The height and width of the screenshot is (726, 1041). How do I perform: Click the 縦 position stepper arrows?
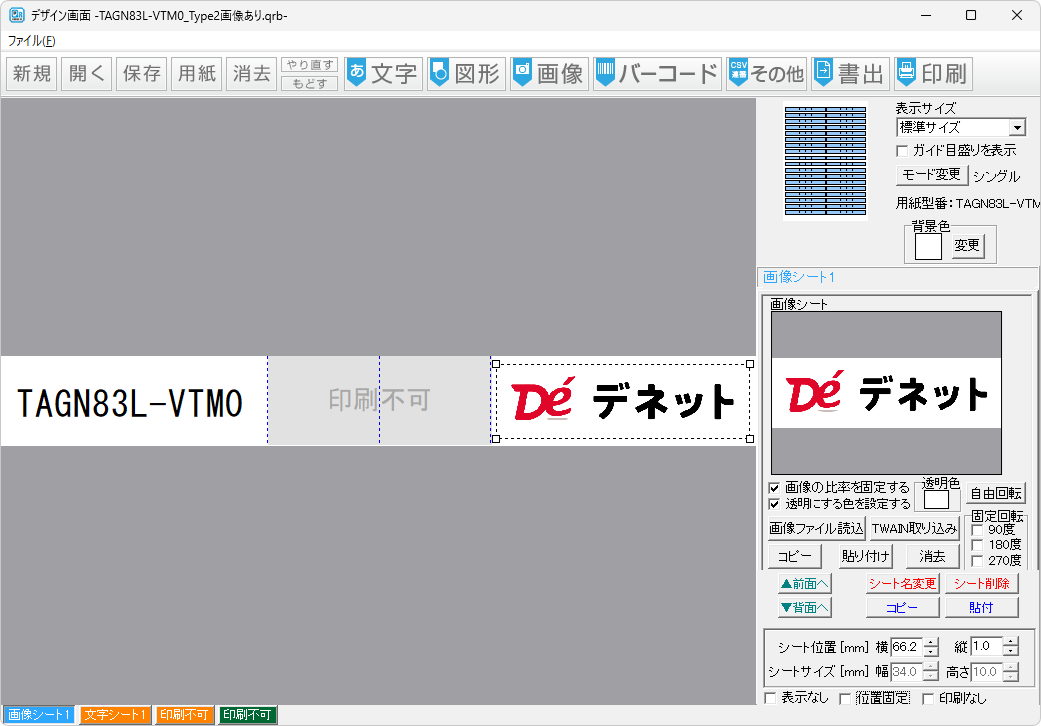(1010, 646)
